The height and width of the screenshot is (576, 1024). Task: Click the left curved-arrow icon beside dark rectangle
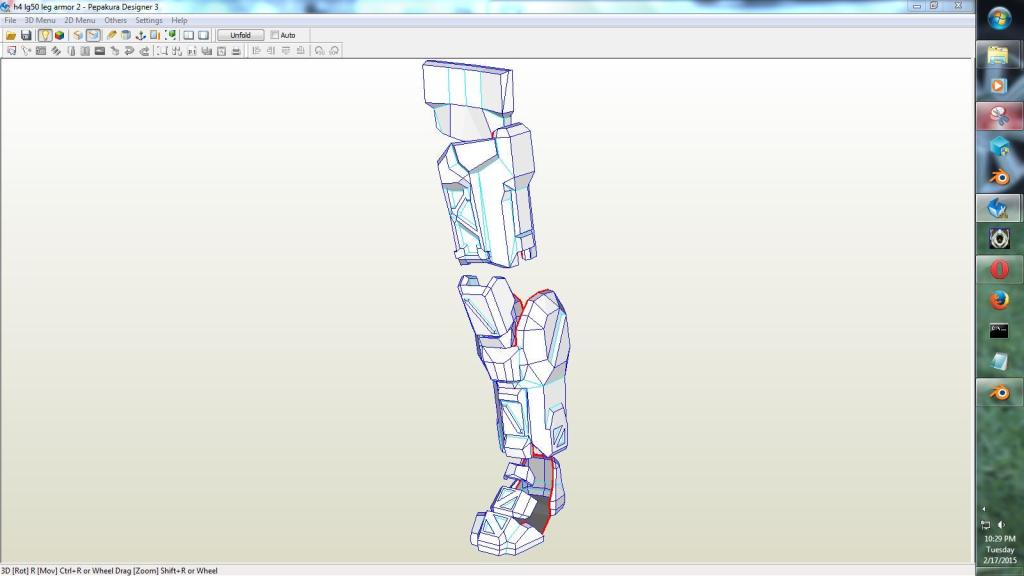[115, 51]
